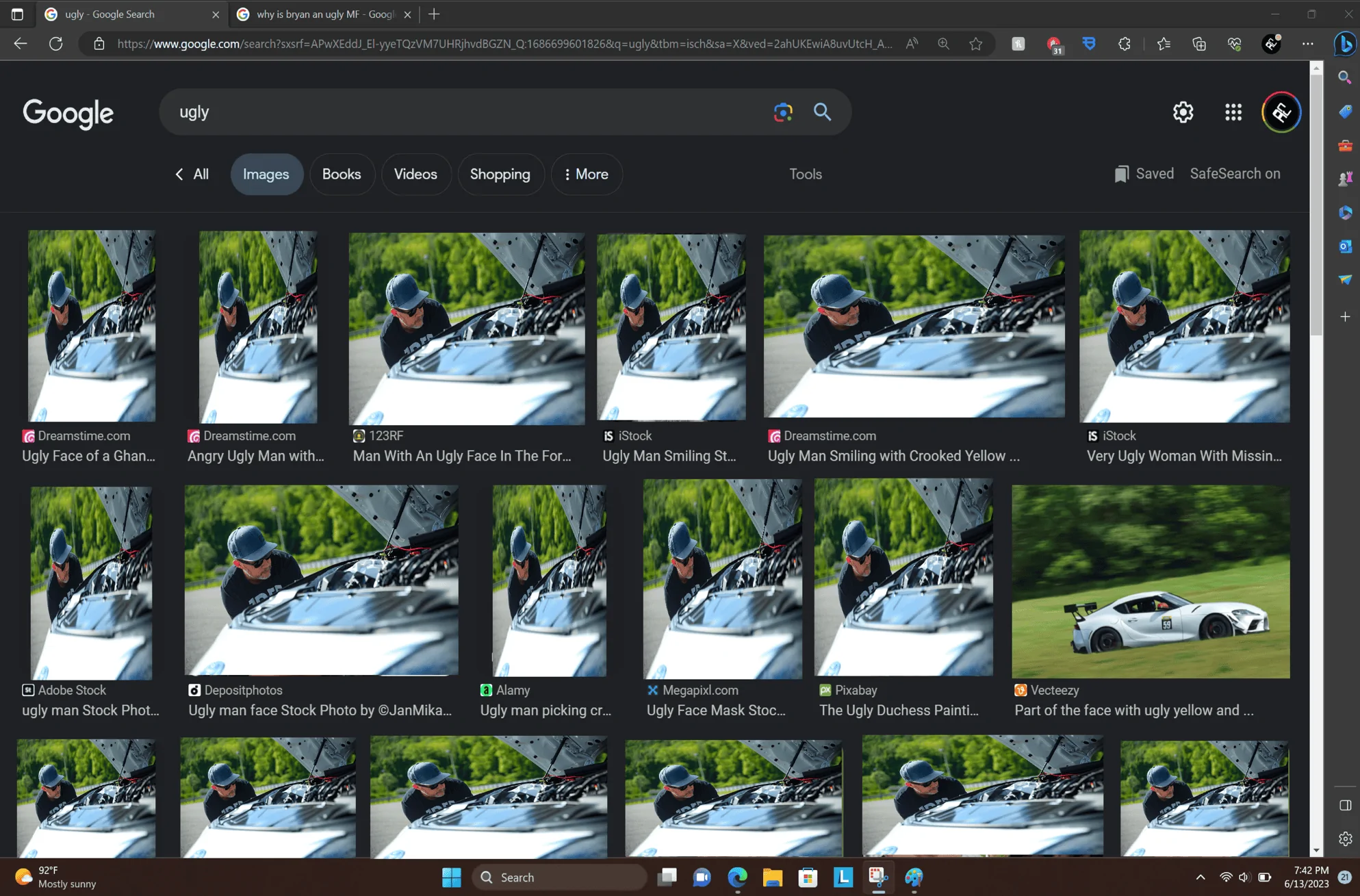The height and width of the screenshot is (896, 1360).
Task: Go back with browser back arrow
Action: (x=21, y=44)
